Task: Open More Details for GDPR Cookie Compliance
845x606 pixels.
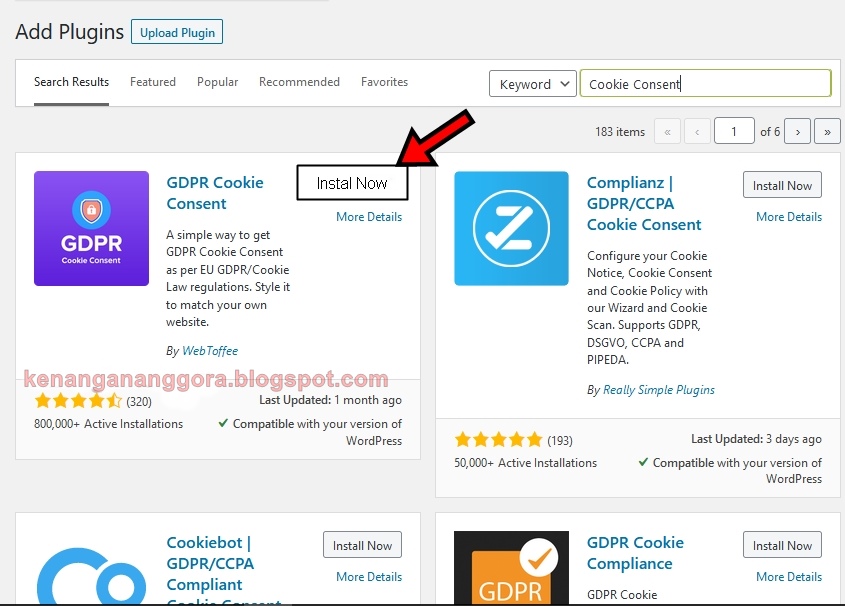Action: point(789,576)
